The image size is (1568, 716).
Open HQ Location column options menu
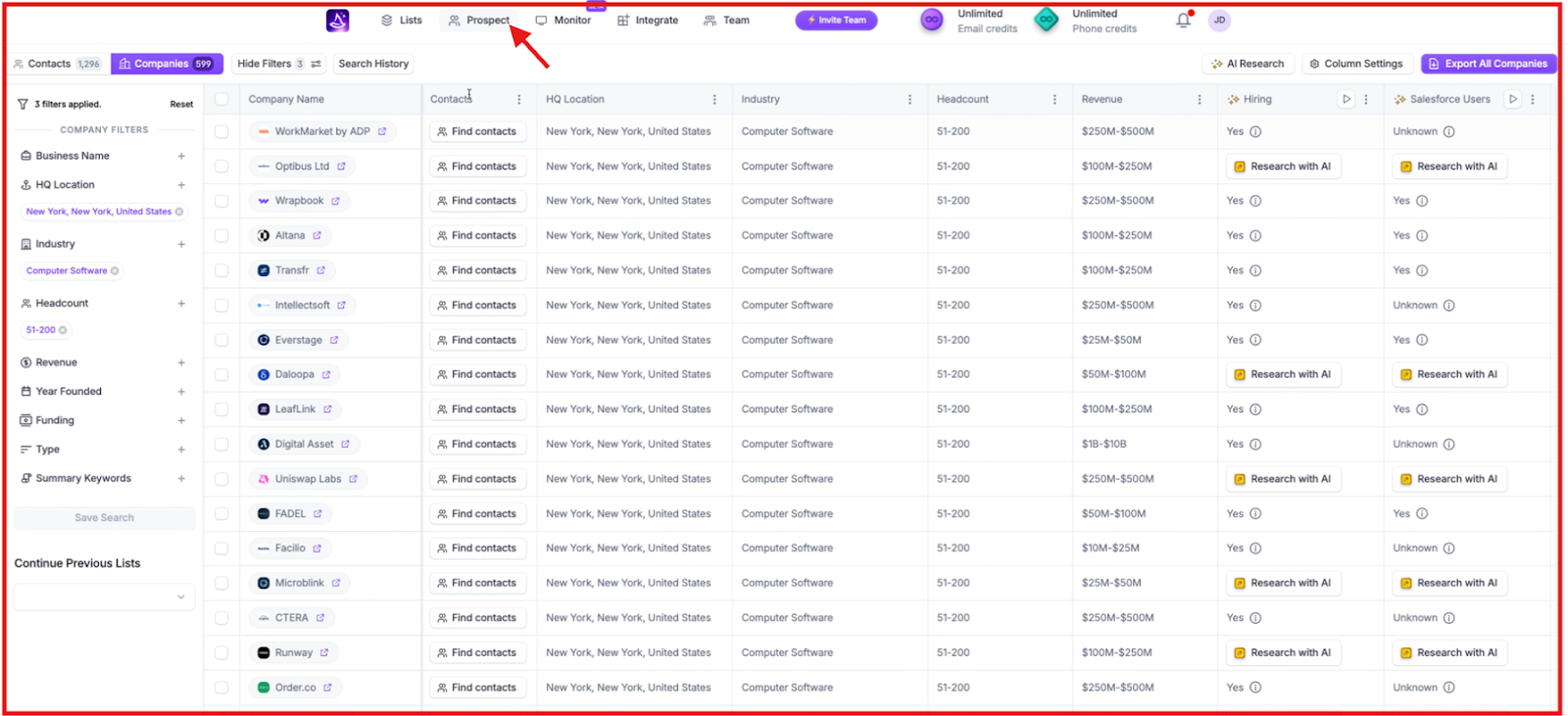(714, 99)
